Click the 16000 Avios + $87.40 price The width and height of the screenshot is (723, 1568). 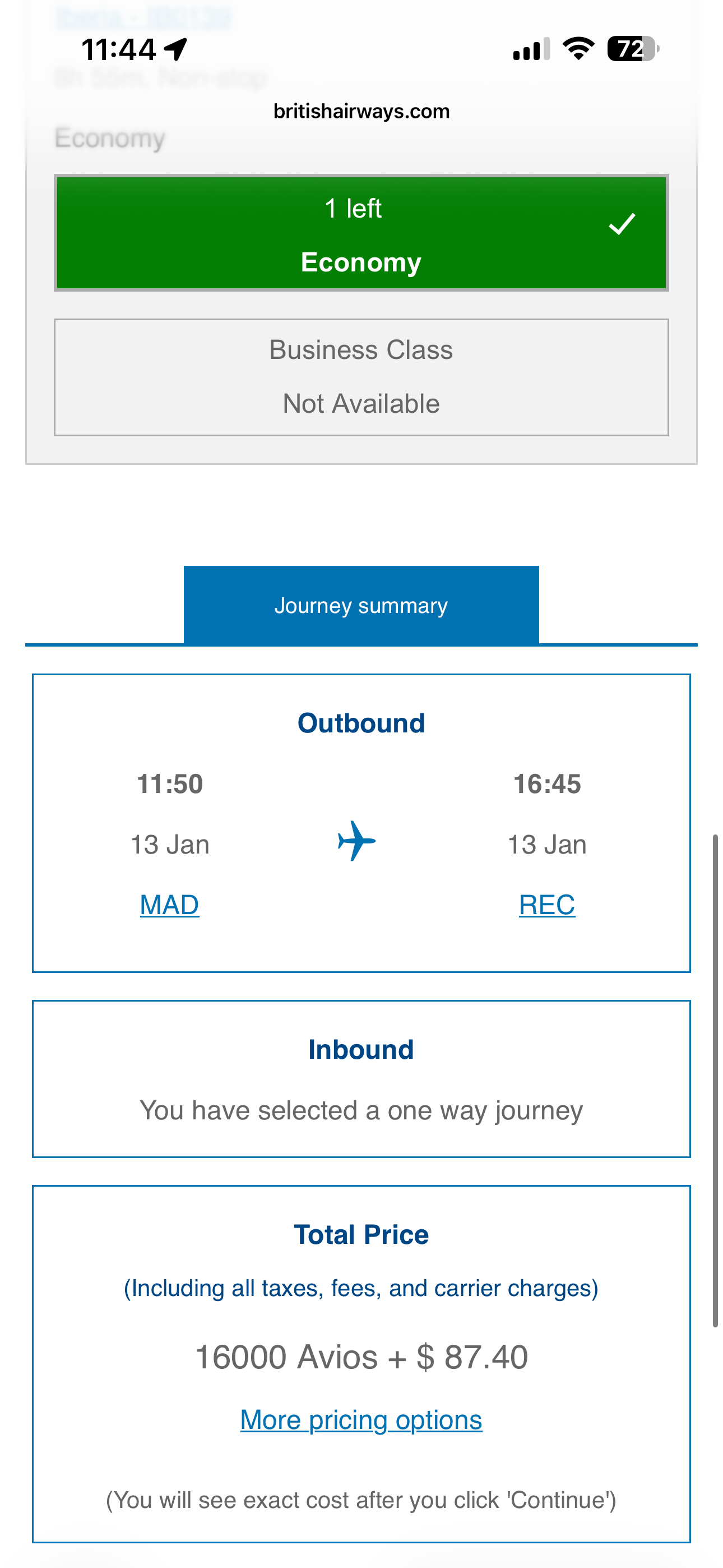pyautogui.click(x=361, y=1357)
